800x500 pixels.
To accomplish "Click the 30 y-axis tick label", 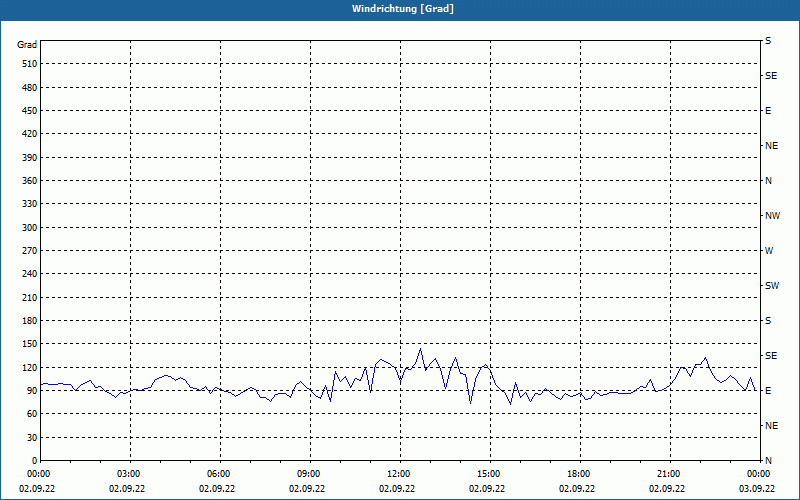I will (x=32, y=438).
